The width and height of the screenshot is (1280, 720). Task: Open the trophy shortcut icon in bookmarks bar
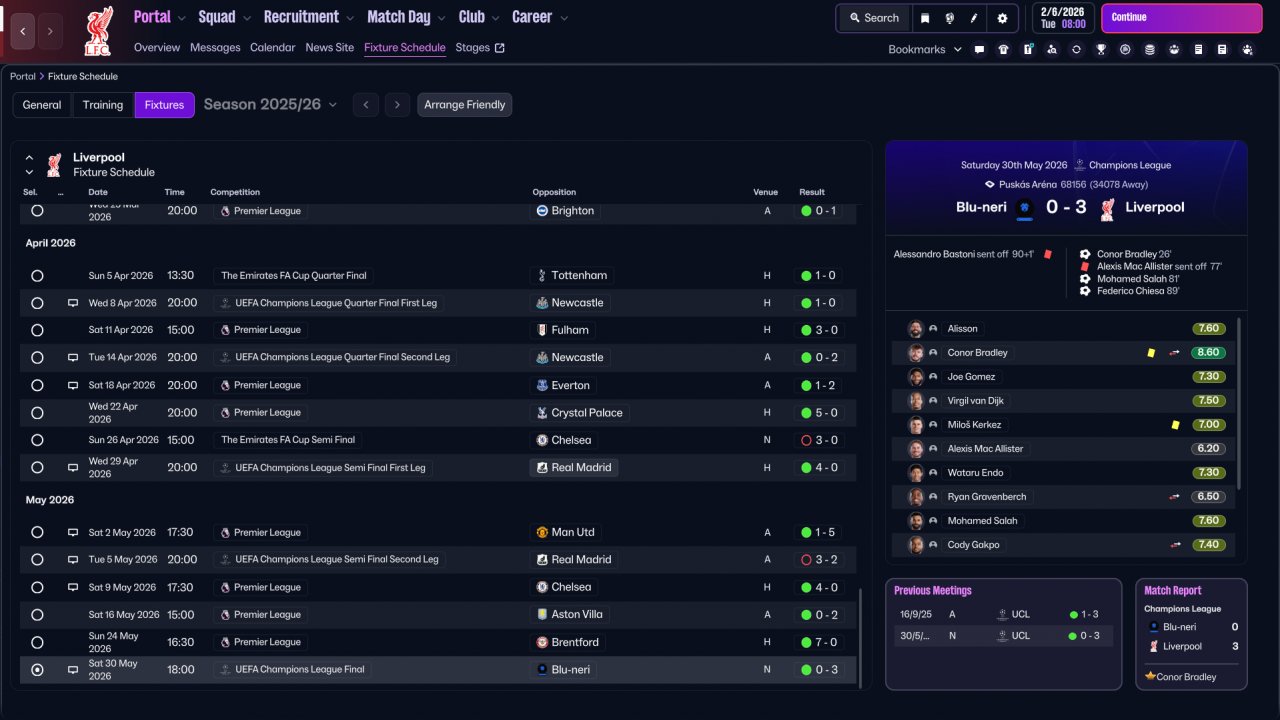point(1101,49)
